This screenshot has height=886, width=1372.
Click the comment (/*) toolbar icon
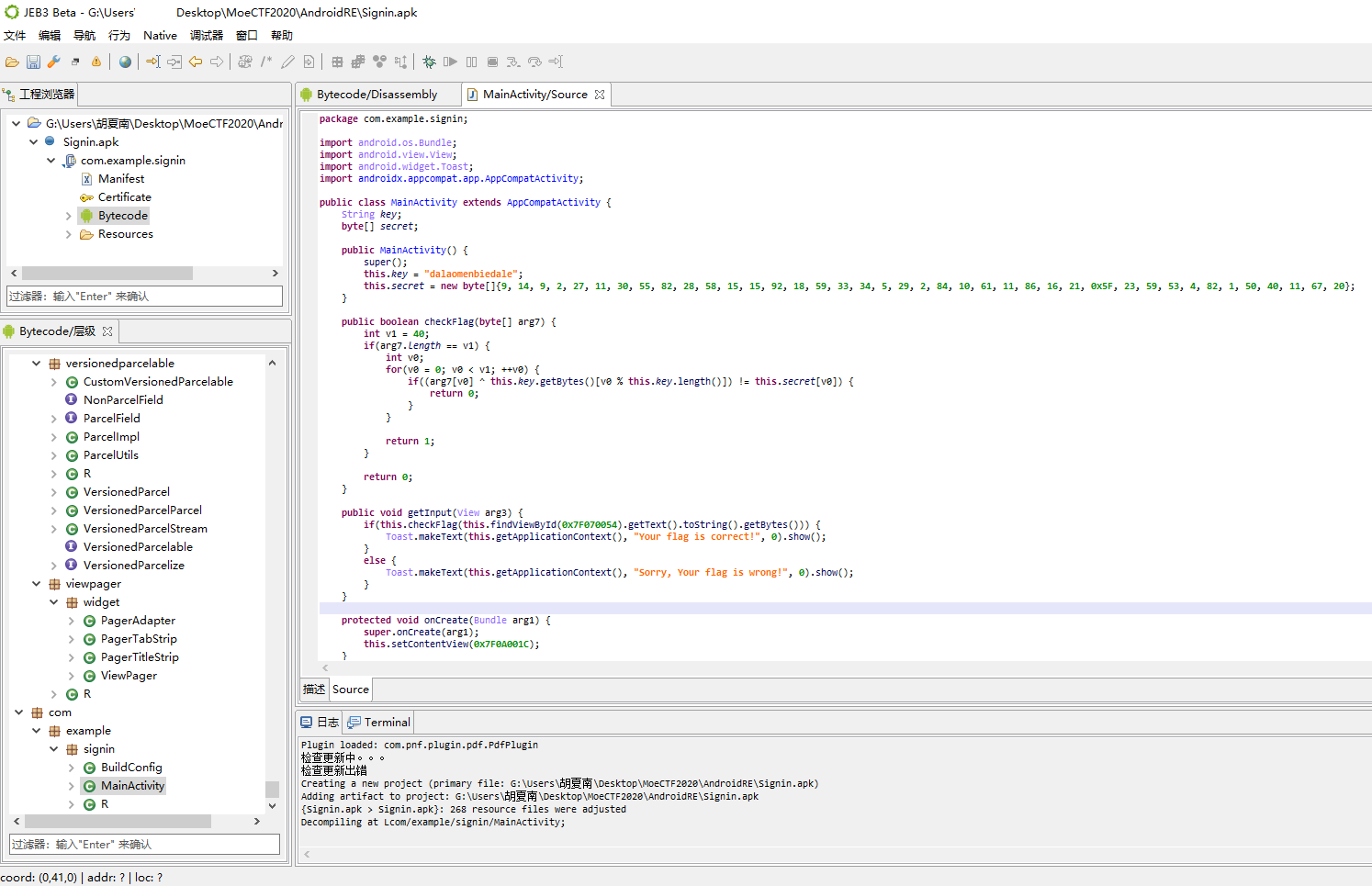pos(266,62)
